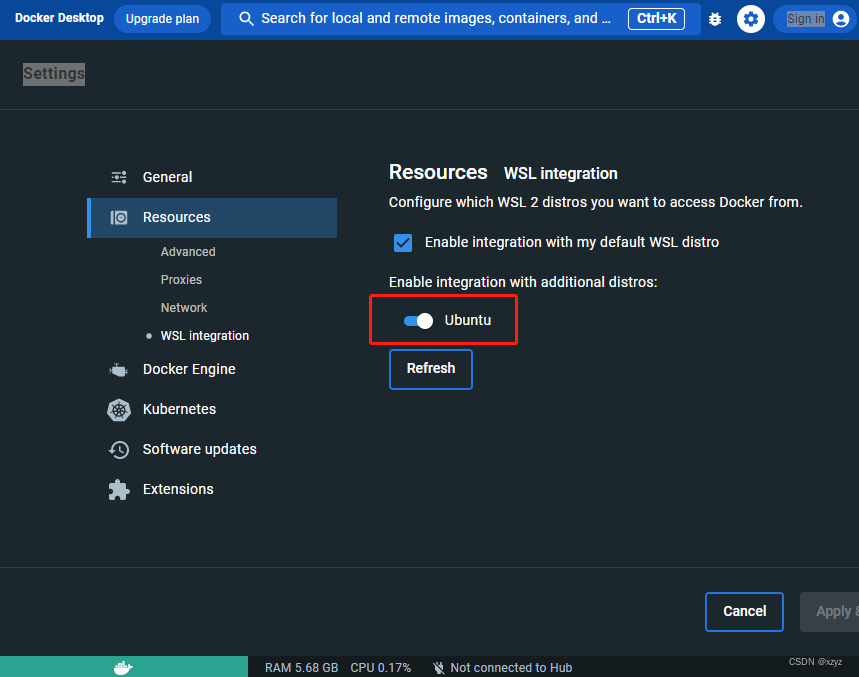Cancel the settings changes

click(744, 611)
